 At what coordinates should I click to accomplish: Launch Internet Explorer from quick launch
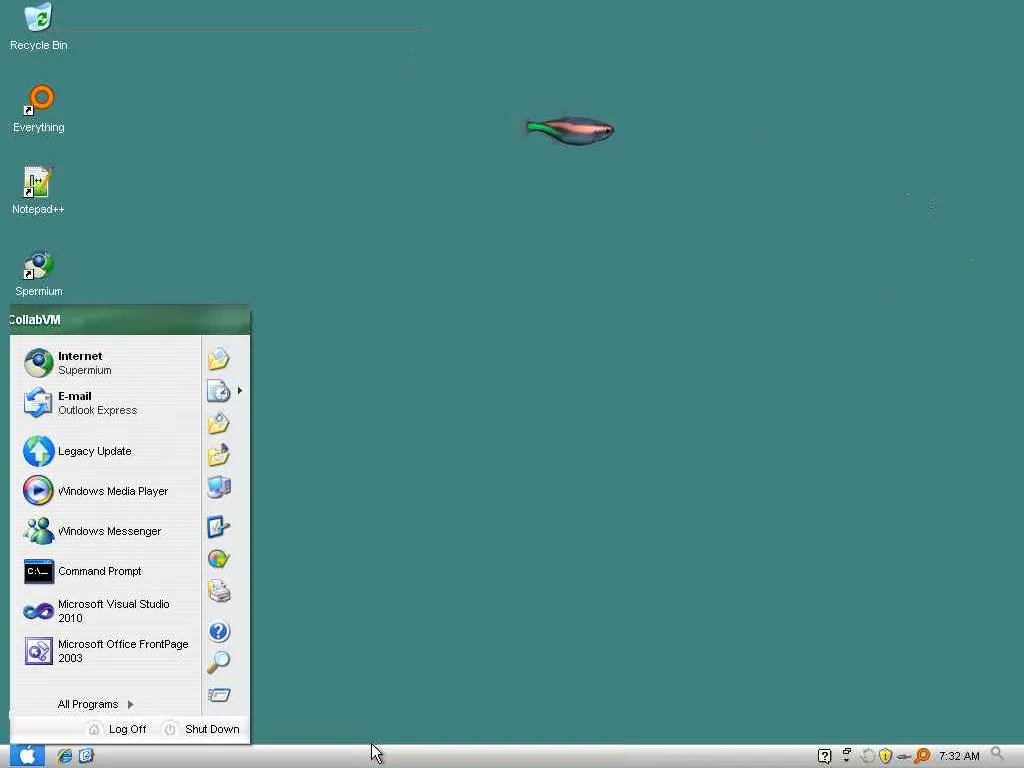[65, 756]
